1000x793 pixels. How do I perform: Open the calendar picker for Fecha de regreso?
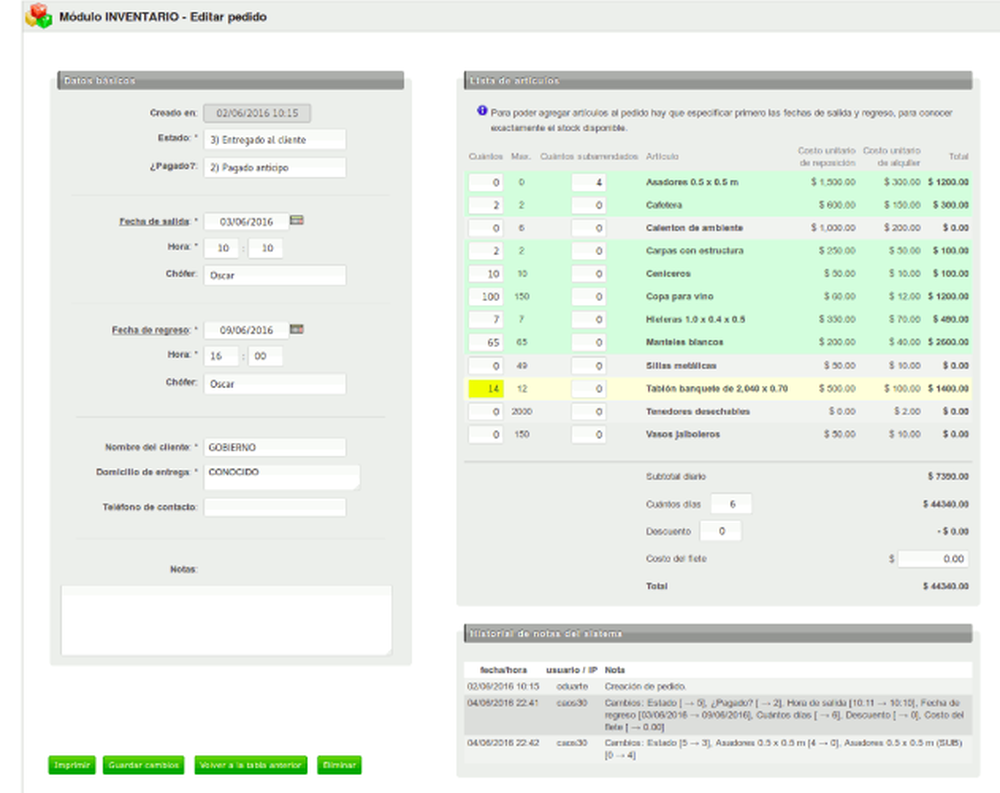click(298, 327)
